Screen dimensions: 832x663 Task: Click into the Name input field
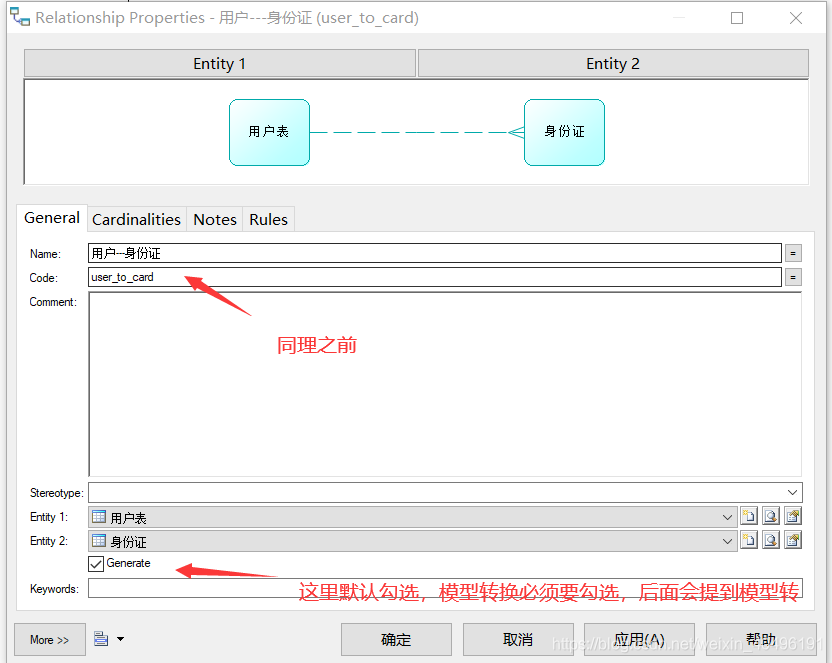435,253
